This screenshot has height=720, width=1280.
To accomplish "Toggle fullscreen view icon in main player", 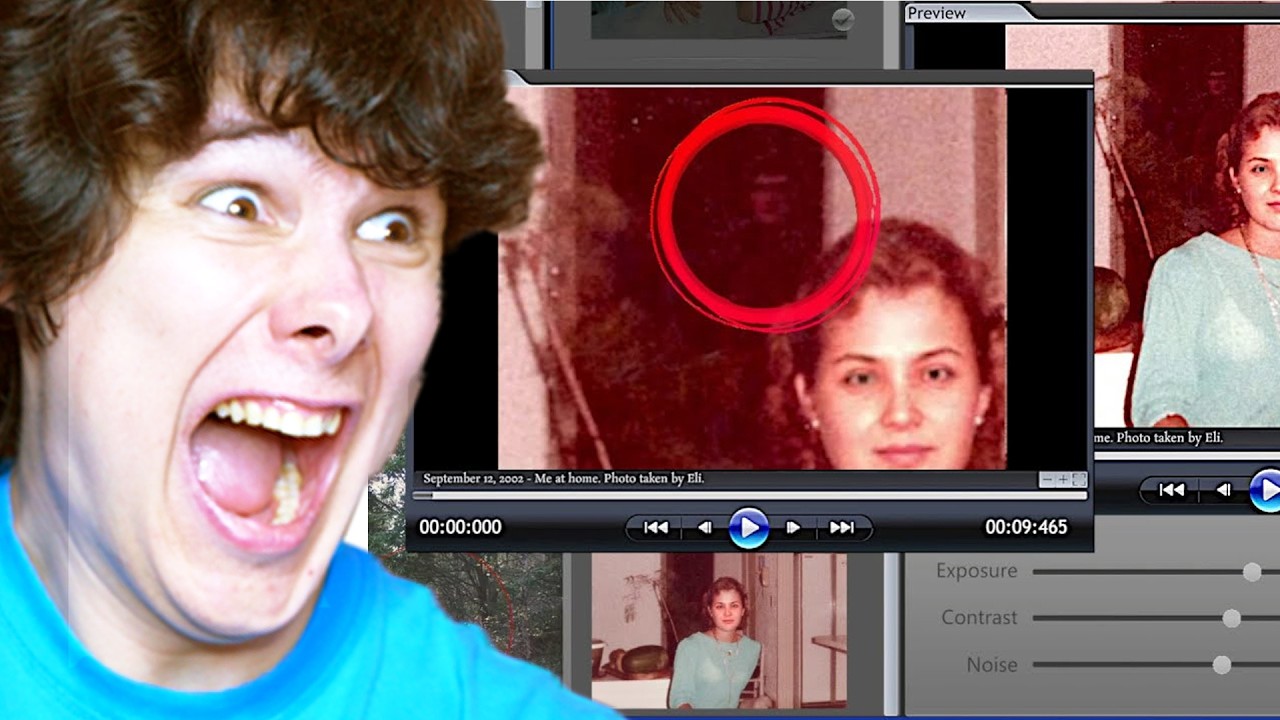I will click(1078, 480).
